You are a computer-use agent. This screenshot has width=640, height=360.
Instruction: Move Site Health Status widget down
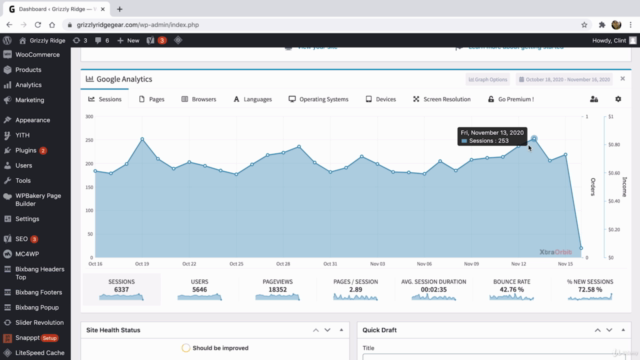[327, 330]
